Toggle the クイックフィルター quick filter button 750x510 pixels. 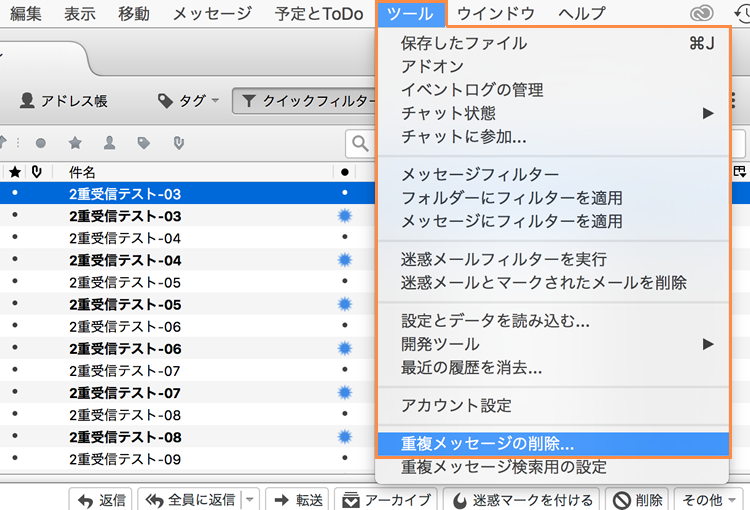pos(306,101)
